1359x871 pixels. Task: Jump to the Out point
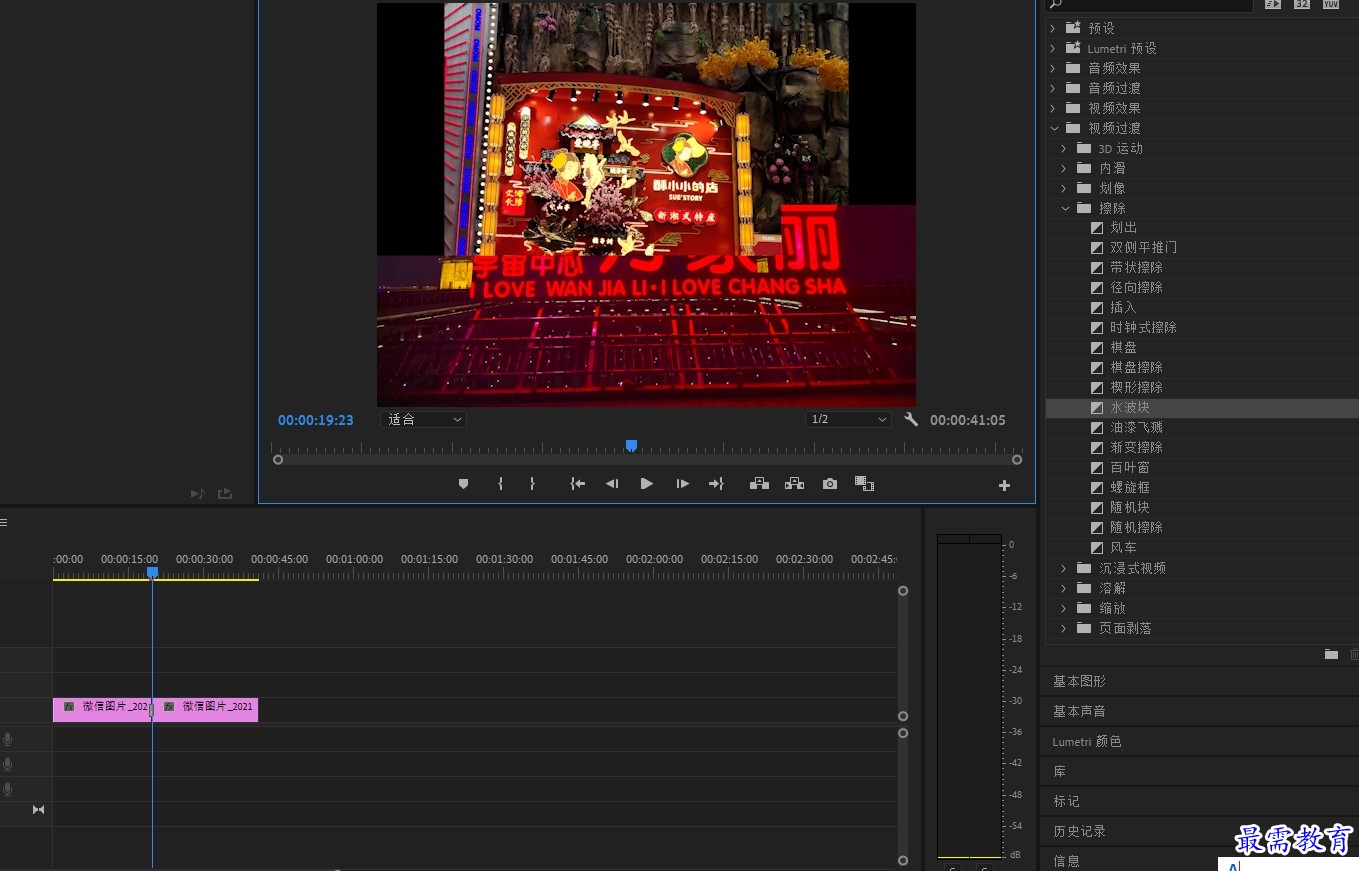(716, 484)
